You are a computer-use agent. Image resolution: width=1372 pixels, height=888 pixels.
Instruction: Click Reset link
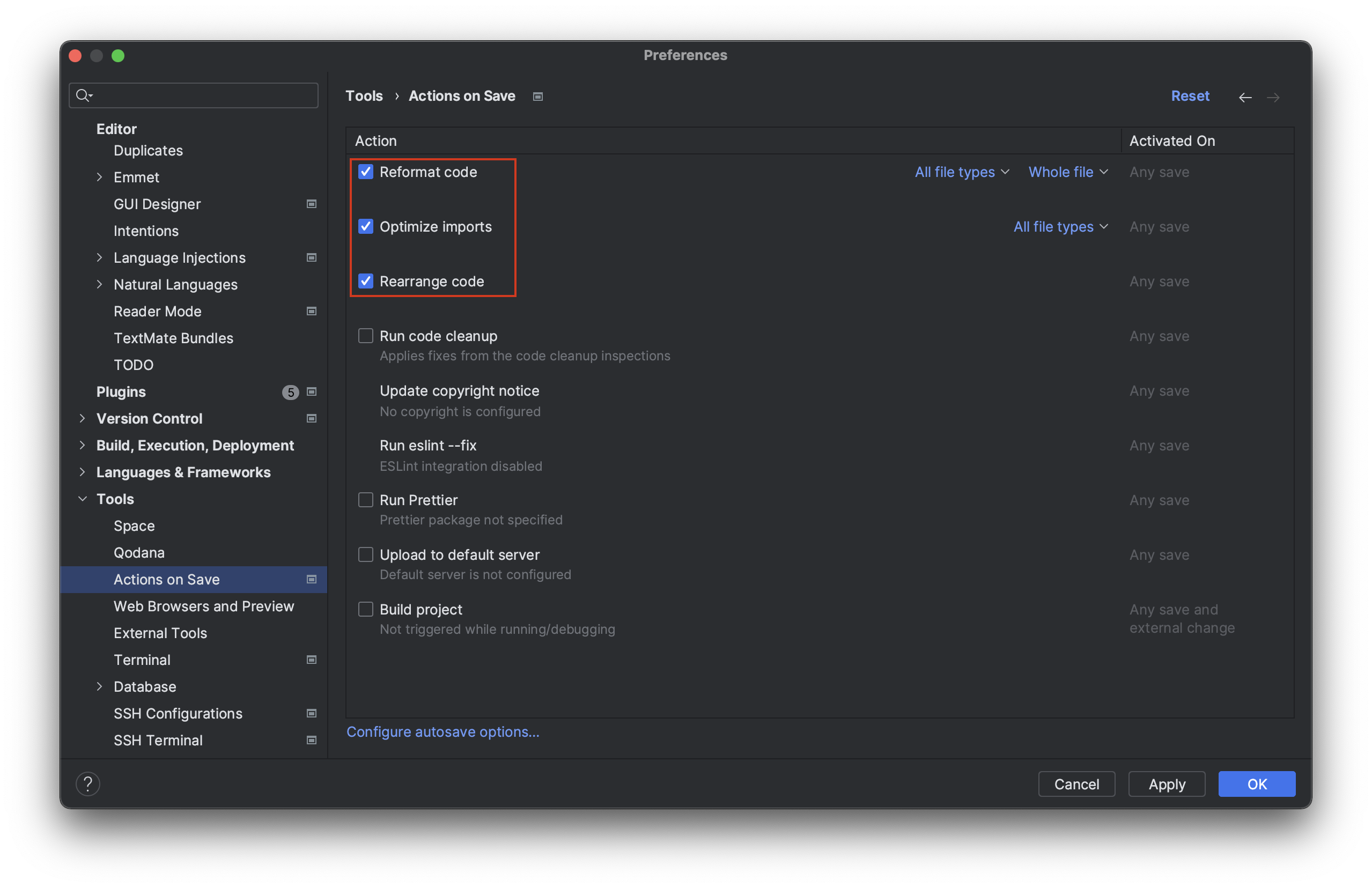(x=1190, y=96)
